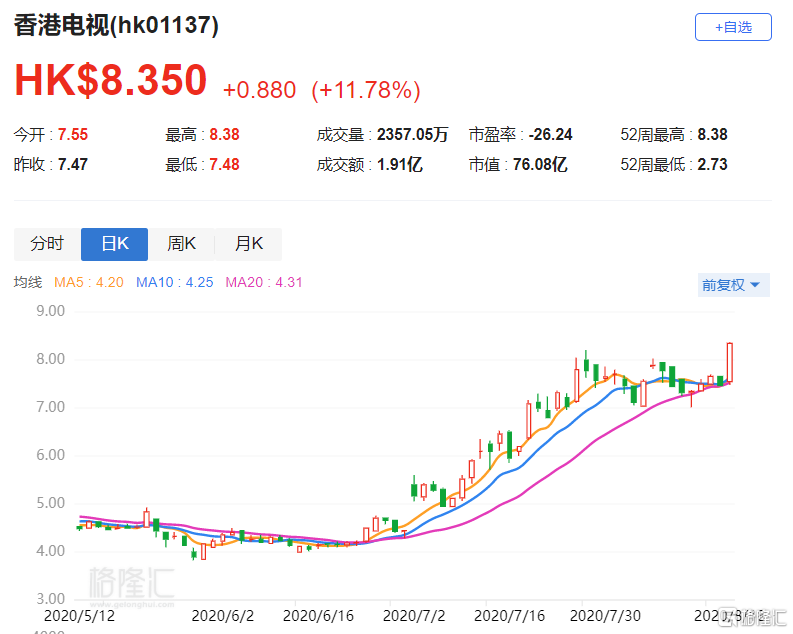Click the MA10 moving average label

177,283
